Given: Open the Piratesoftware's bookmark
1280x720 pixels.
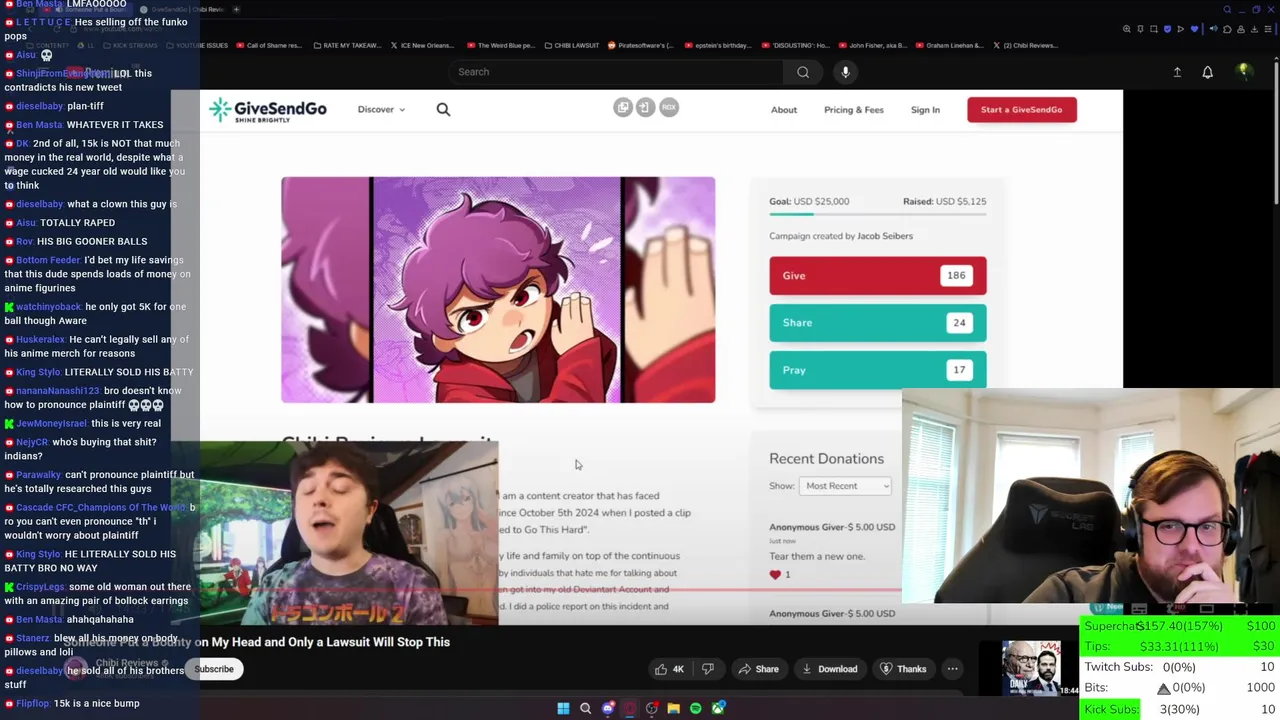Looking at the screenshot, I should point(640,45).
